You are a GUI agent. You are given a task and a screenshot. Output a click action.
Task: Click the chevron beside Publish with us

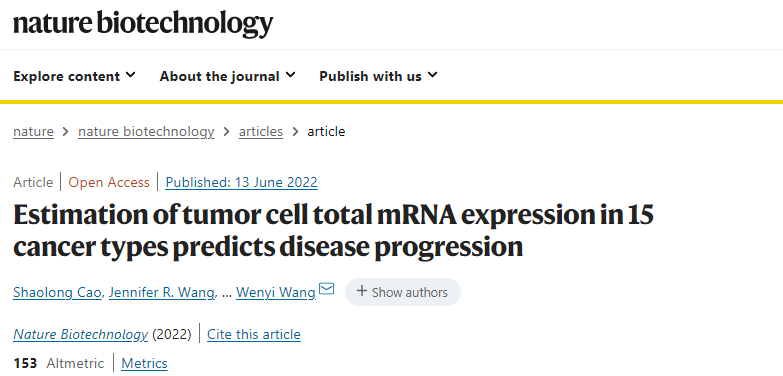tap(432, 75)
